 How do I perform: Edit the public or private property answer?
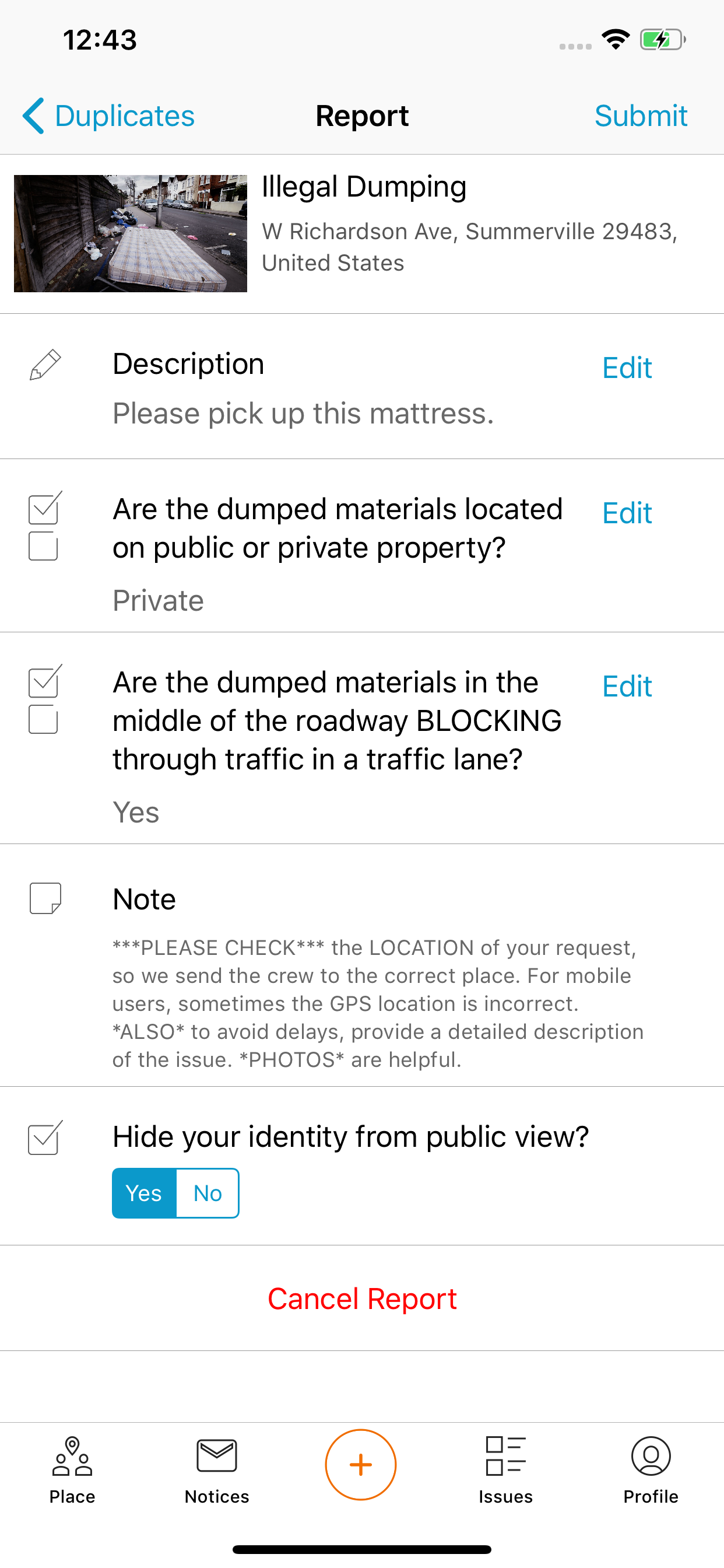(x=627, y=513)
